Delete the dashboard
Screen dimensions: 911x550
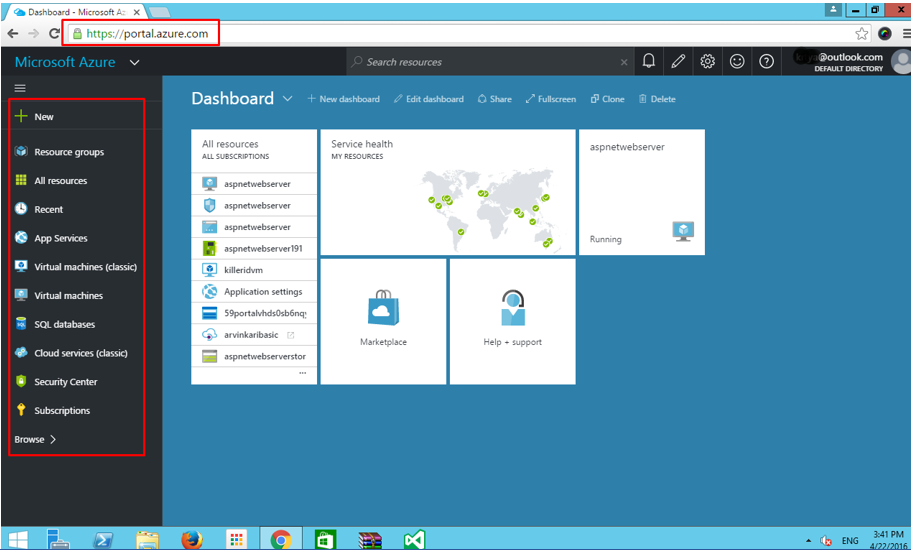(657, 99)
